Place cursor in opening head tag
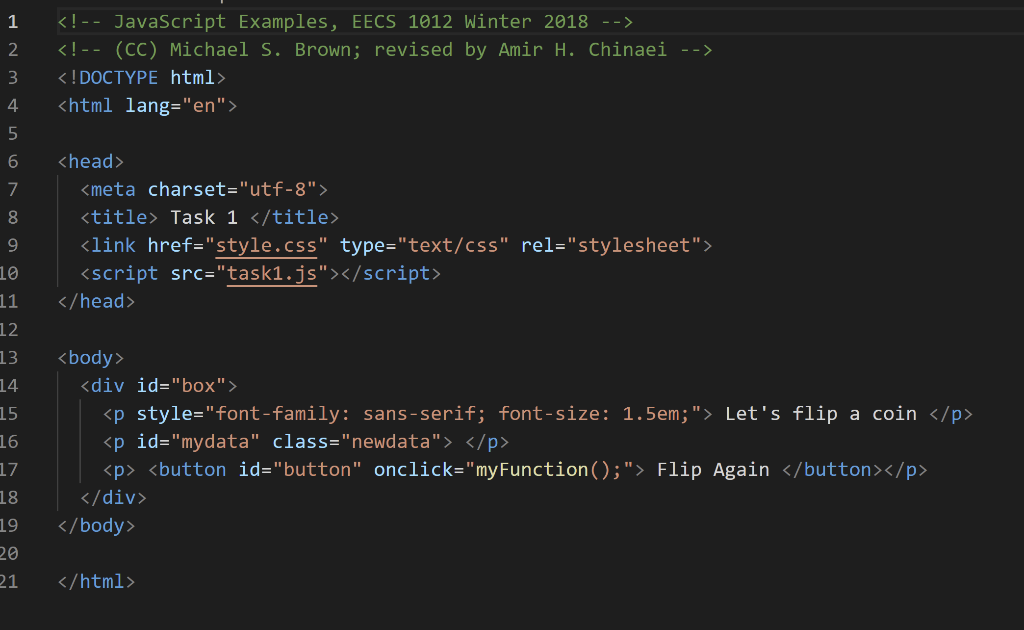This screenshot has height=630, width=1024. coord(91,161)
